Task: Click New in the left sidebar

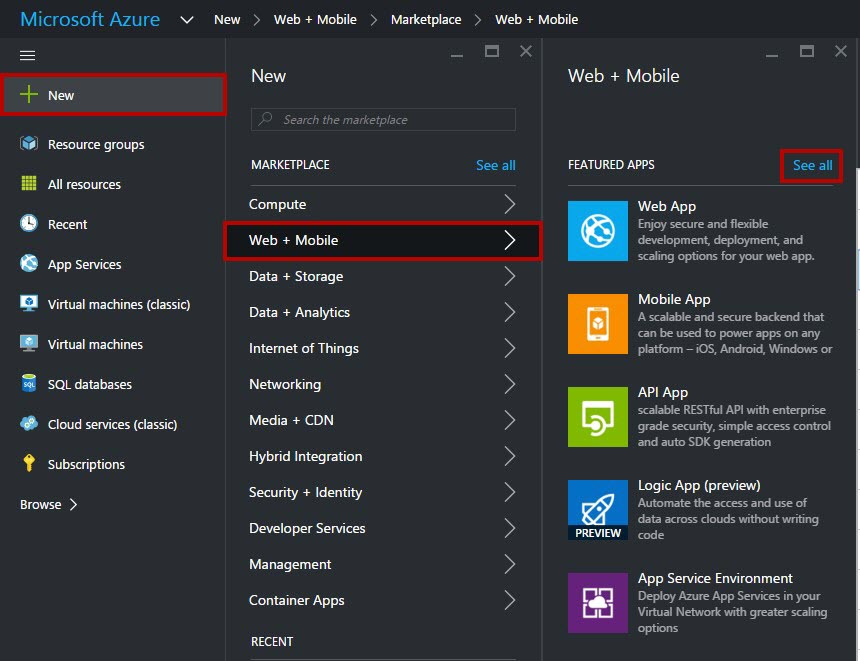Action: (x=113, y=95)
